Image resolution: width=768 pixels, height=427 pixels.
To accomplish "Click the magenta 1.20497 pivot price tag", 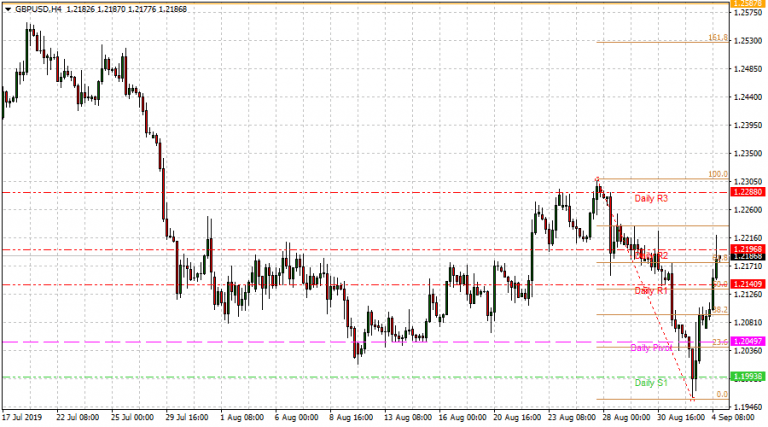I will click(746, 342).
